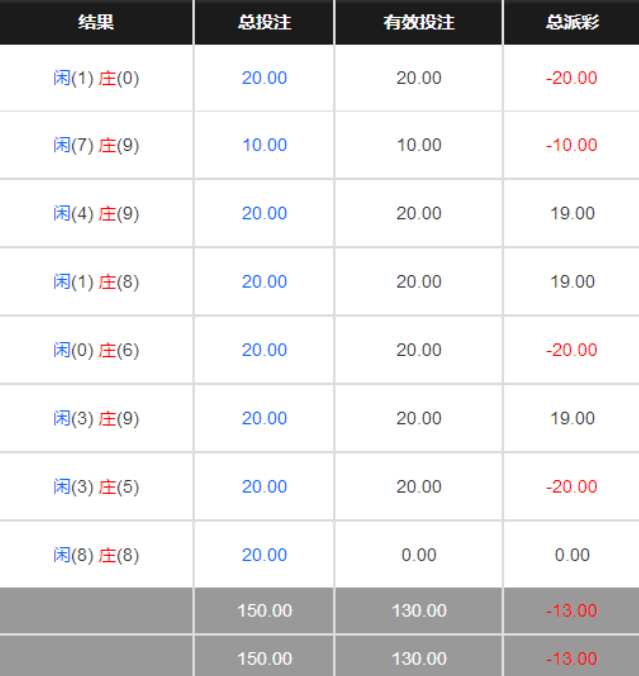Viewport: 639px width, 676px height.
Task: View the 闲(1) 庄(8) result details
Action: [96, 282]
